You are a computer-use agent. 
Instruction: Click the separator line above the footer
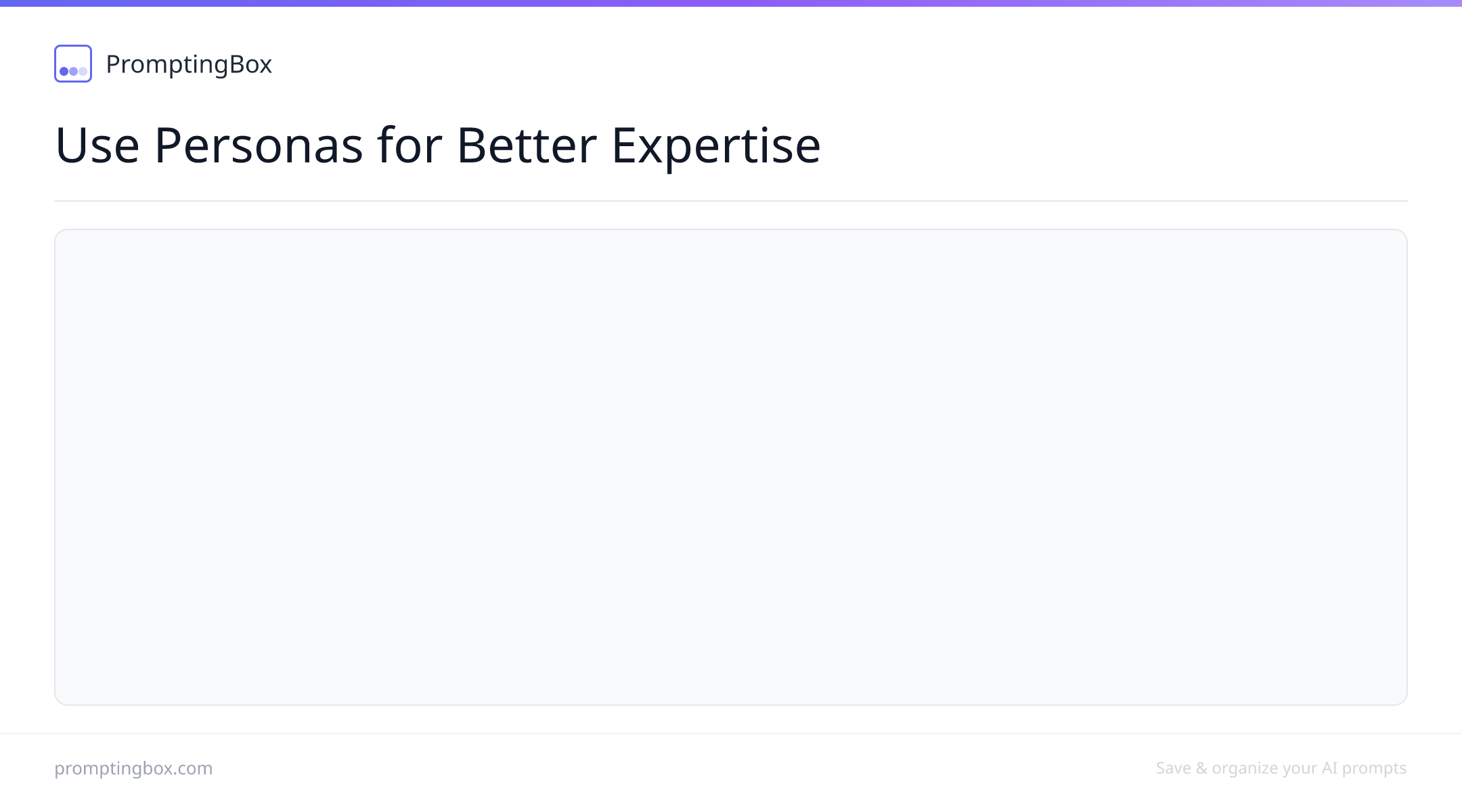[731, 734]
